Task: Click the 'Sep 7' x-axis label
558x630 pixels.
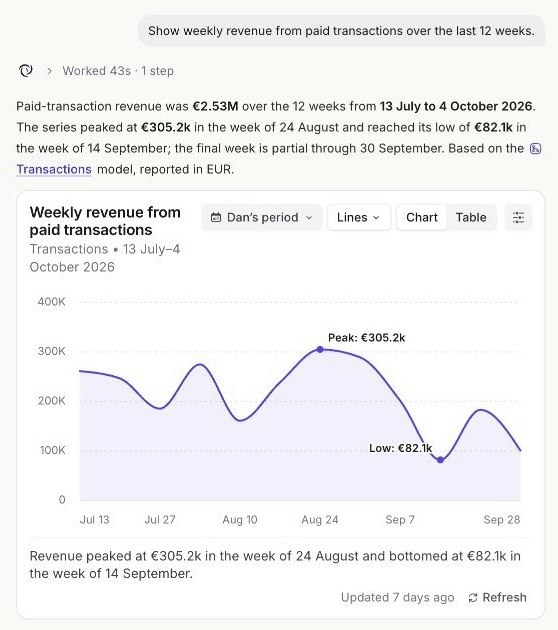Action: (400, 520)
